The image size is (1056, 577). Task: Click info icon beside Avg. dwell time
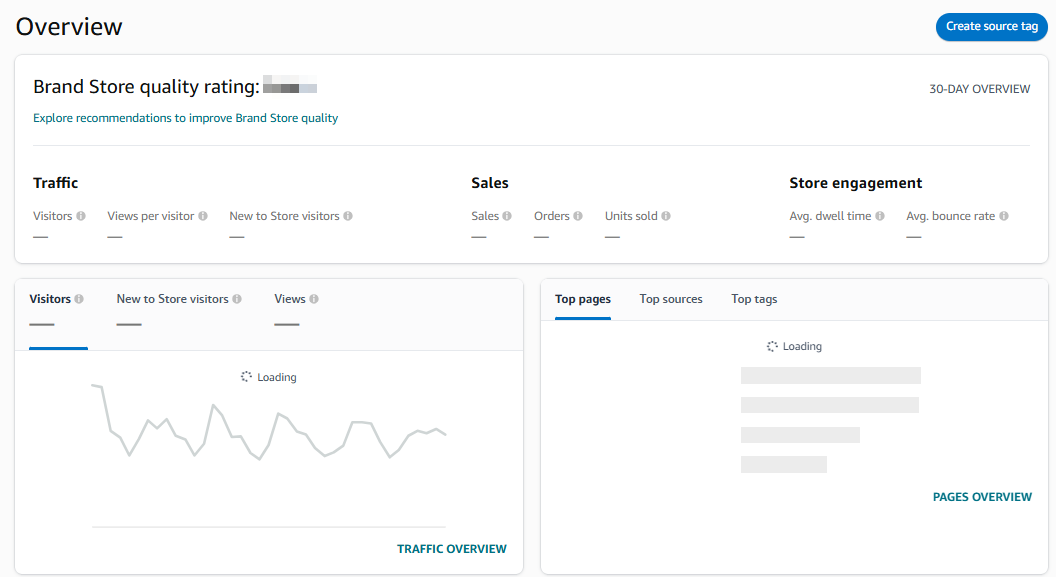(x=880, y=216)
